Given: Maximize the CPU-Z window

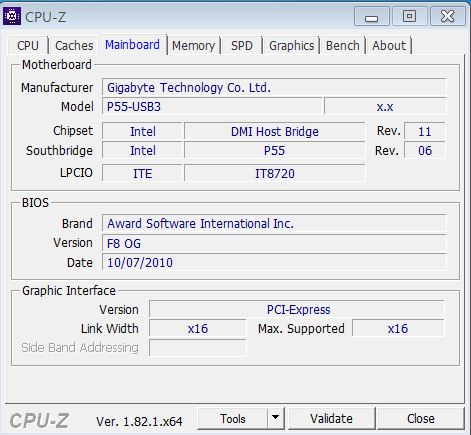Looking at the screenshot, I should [x=409, y=16].
